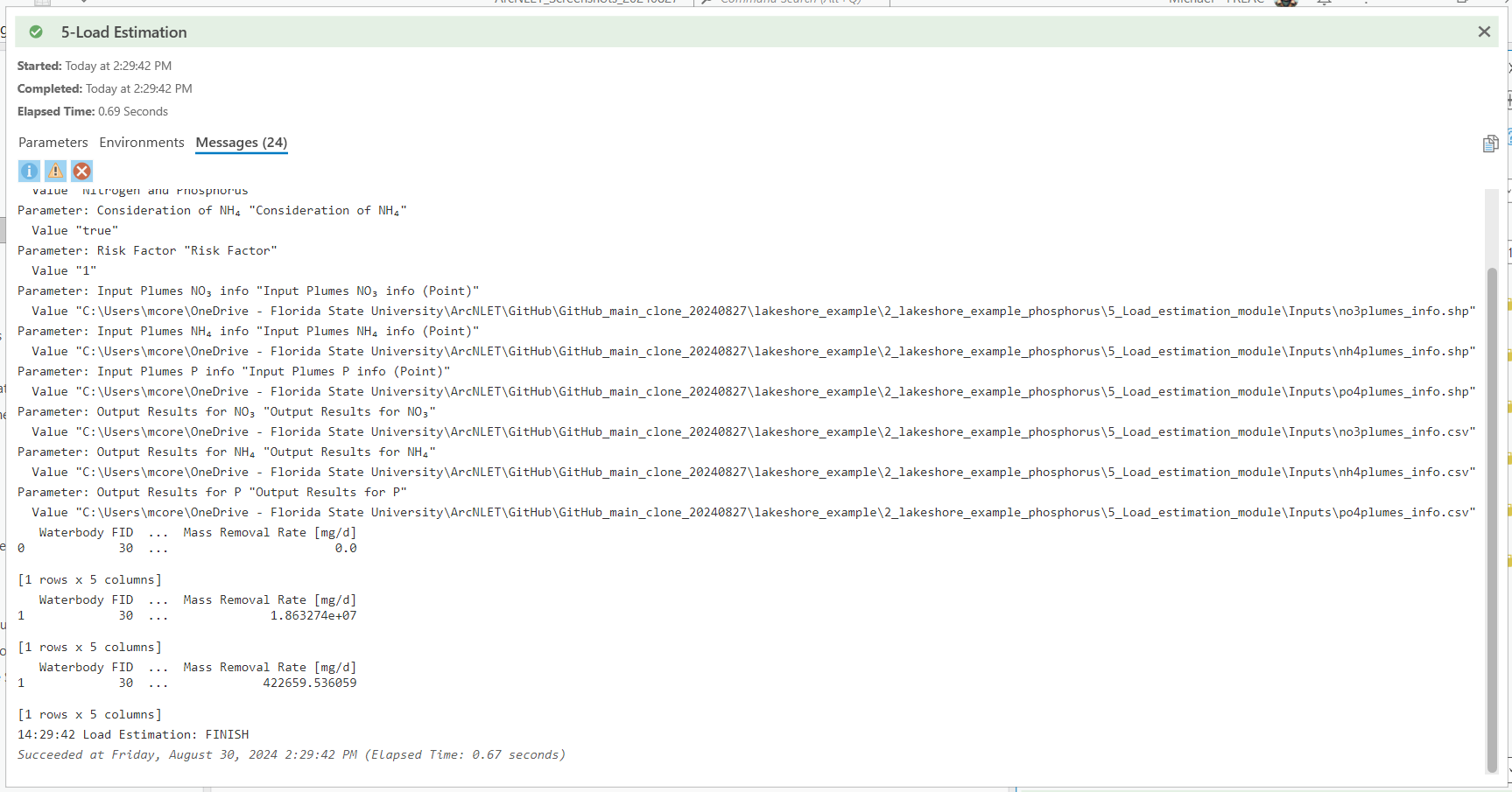Click the Input Plumes P info parameter line

[234, 371]
